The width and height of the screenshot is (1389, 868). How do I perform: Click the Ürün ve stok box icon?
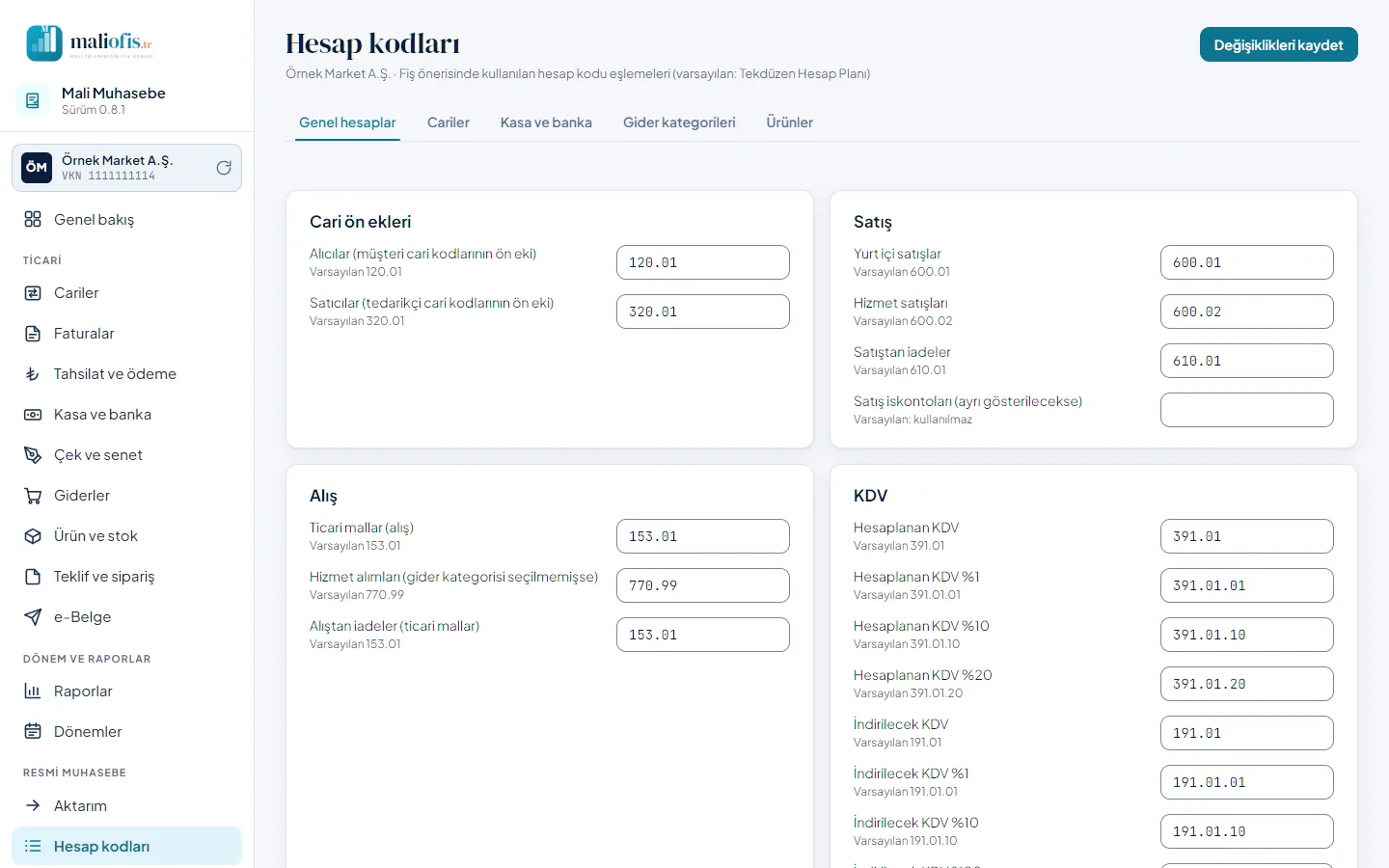(x=33, y=536)
